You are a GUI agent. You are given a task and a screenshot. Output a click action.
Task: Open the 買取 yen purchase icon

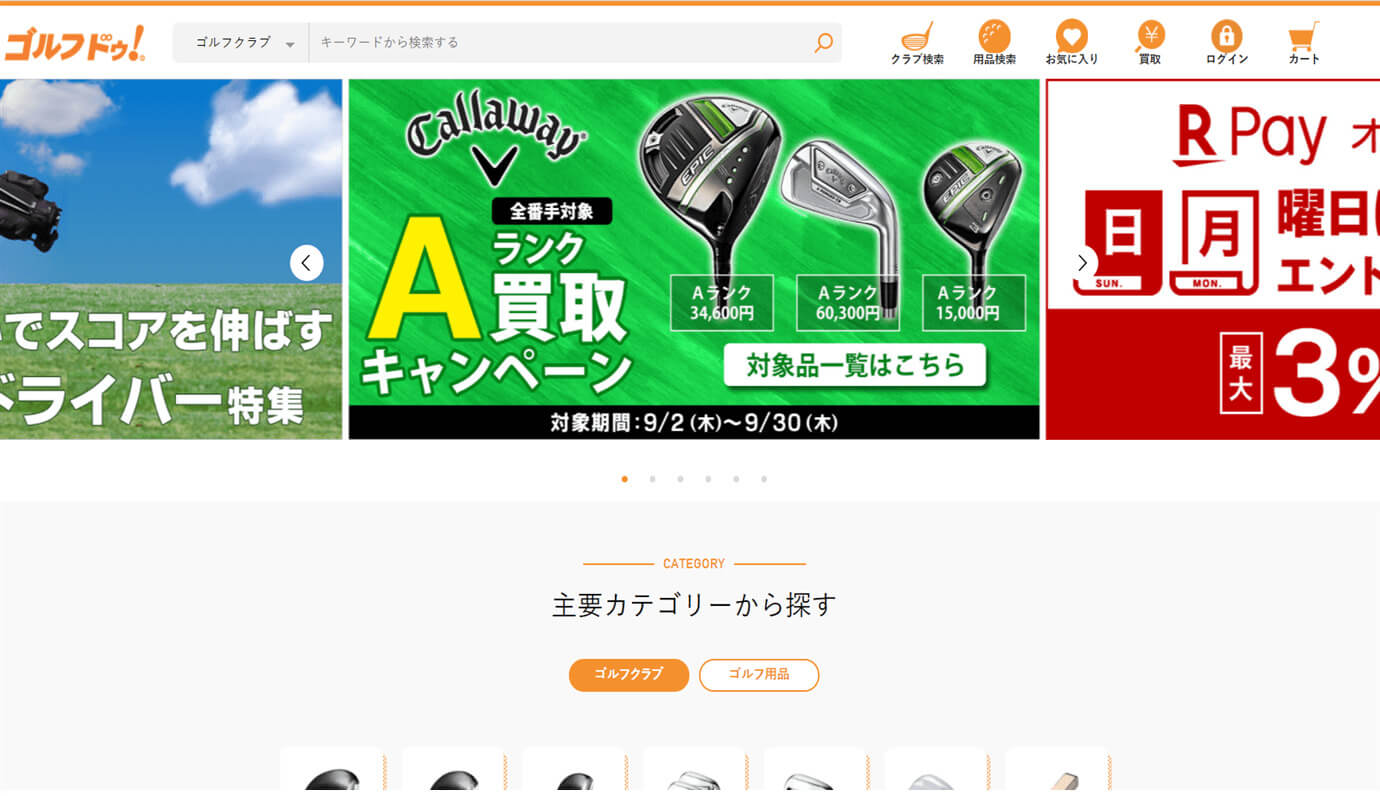1150,43
